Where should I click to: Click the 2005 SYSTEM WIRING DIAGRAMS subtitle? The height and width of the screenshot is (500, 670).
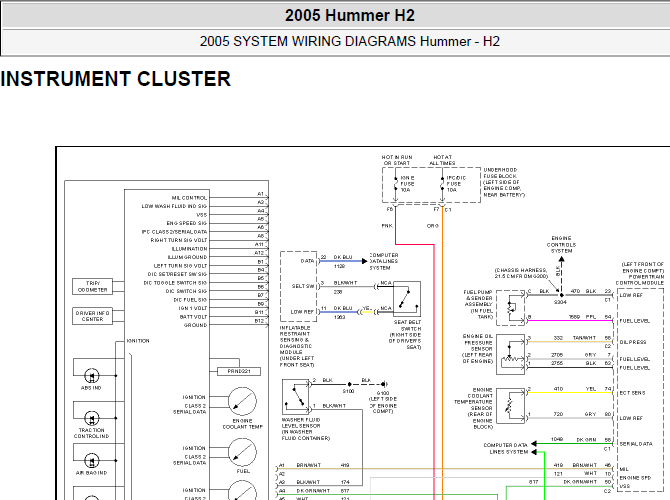(350, 41)
